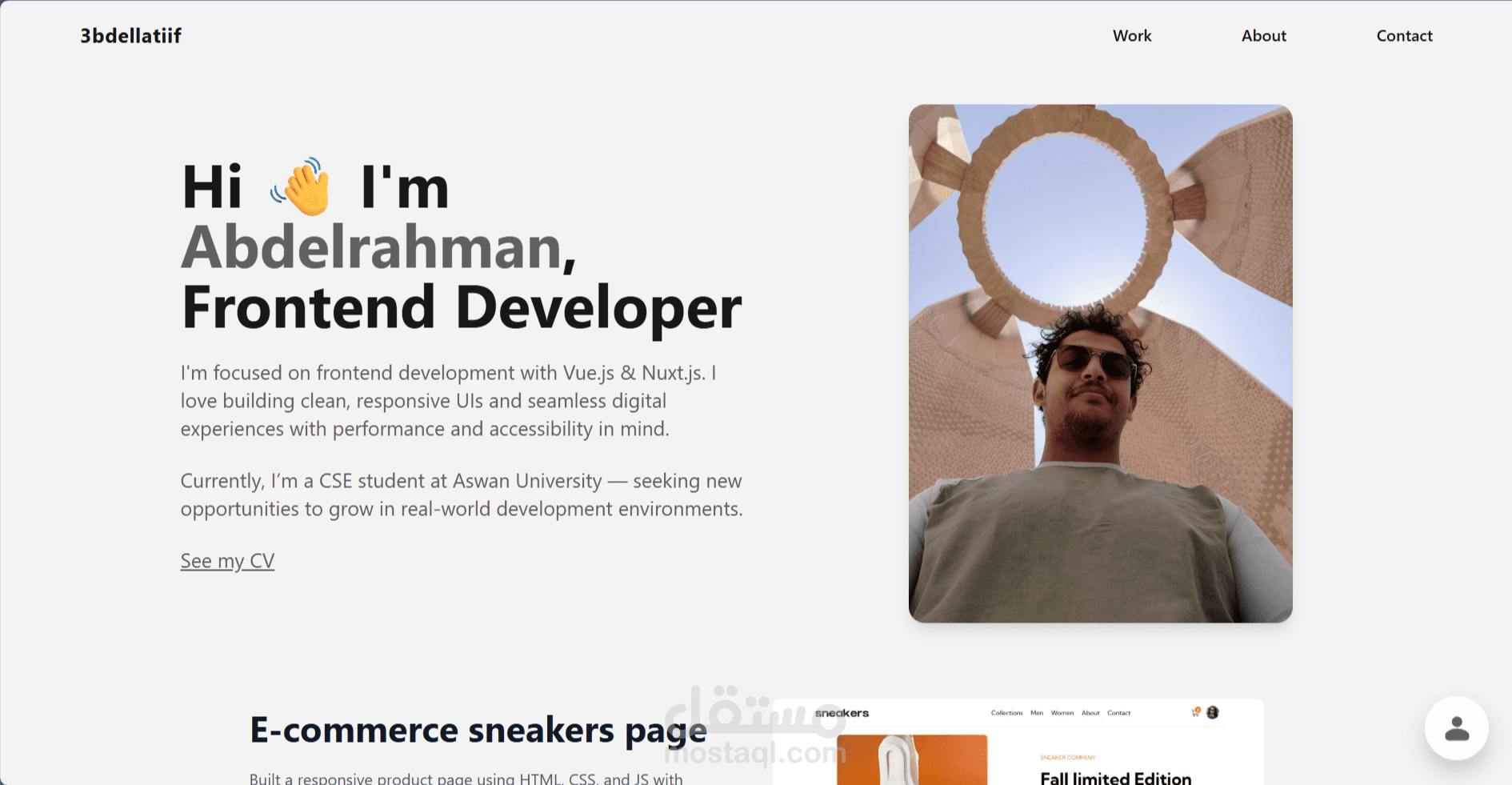Click the 3bdellatiif site logo

(130, 35)
